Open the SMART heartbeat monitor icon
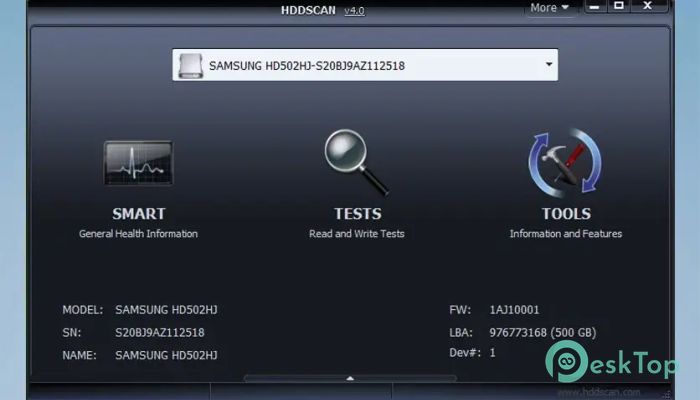The height and width of the screenshot is (400, 700). pos(138,163)
